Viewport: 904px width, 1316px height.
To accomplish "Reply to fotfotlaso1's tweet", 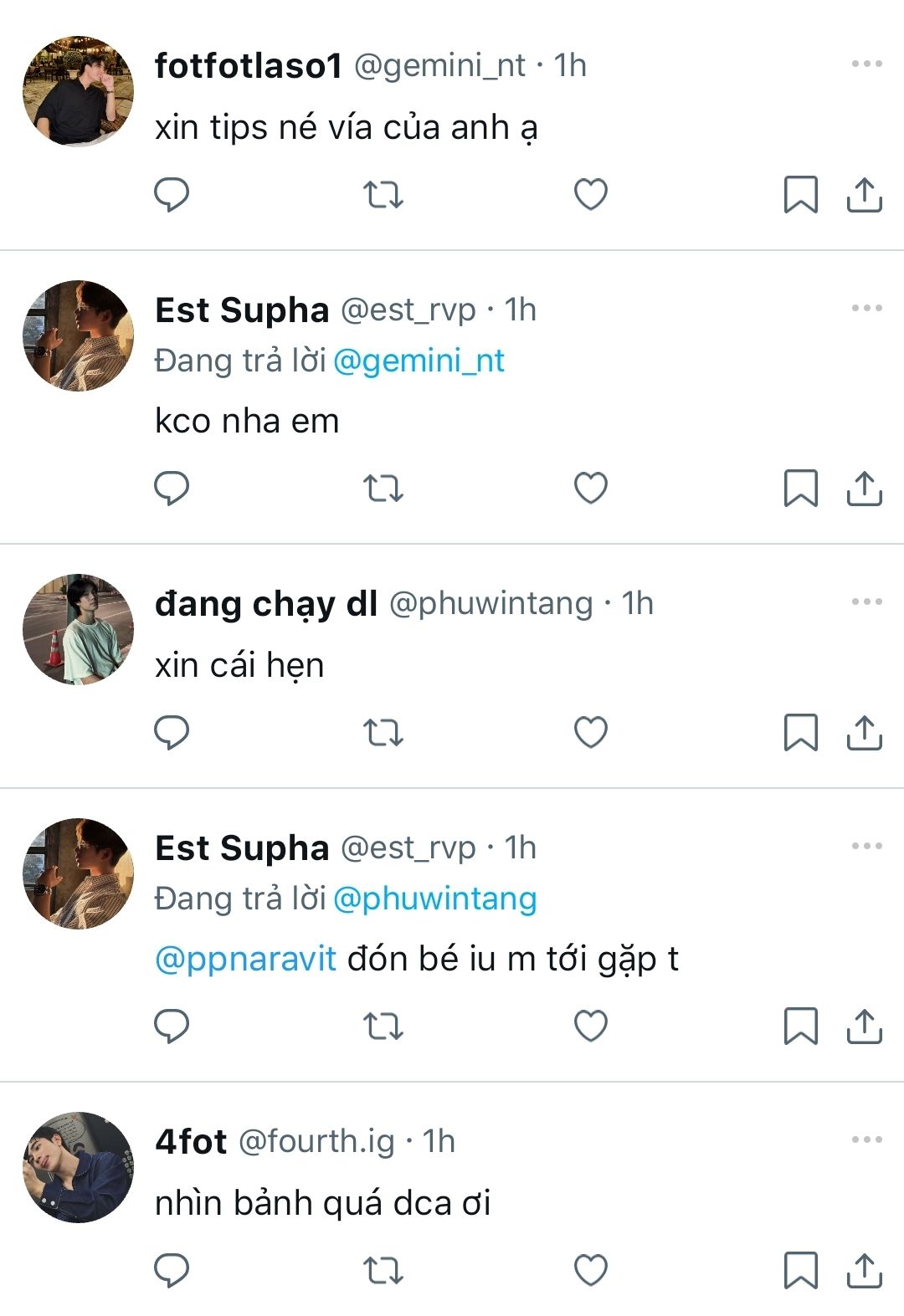I will pos(172,195).
